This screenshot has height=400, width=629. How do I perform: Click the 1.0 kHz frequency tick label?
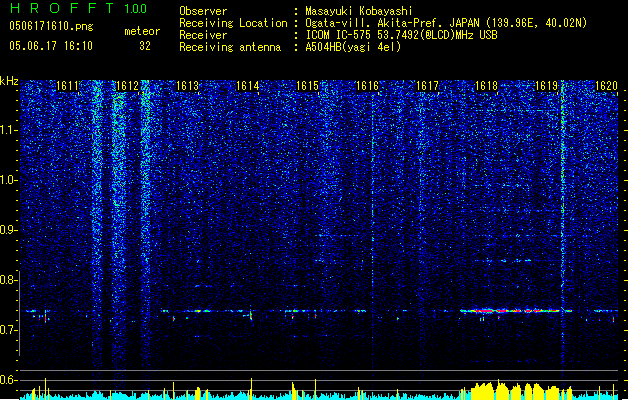pyautogui.click(x=8, y=180)
